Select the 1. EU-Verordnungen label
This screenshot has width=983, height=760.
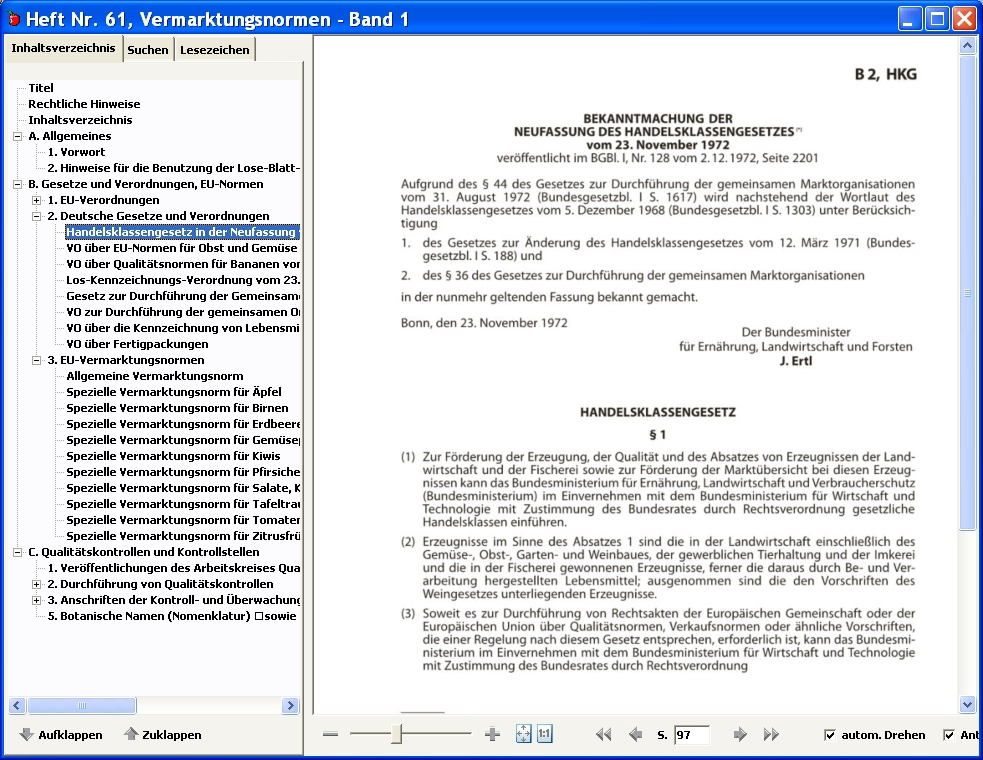click(103, 200)
